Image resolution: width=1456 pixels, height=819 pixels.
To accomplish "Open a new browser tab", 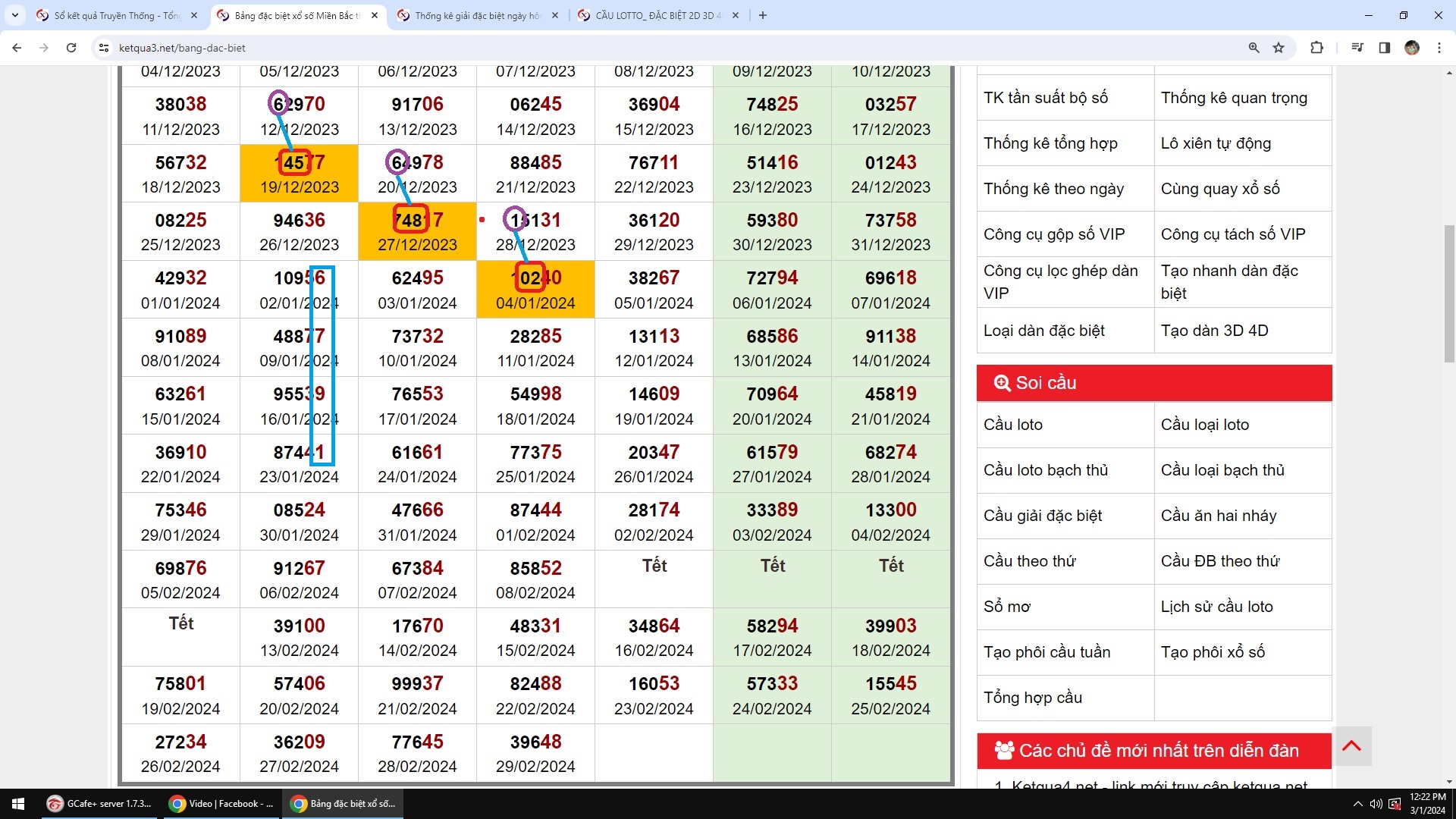I will pyautogui.click(x=763, y=15).
